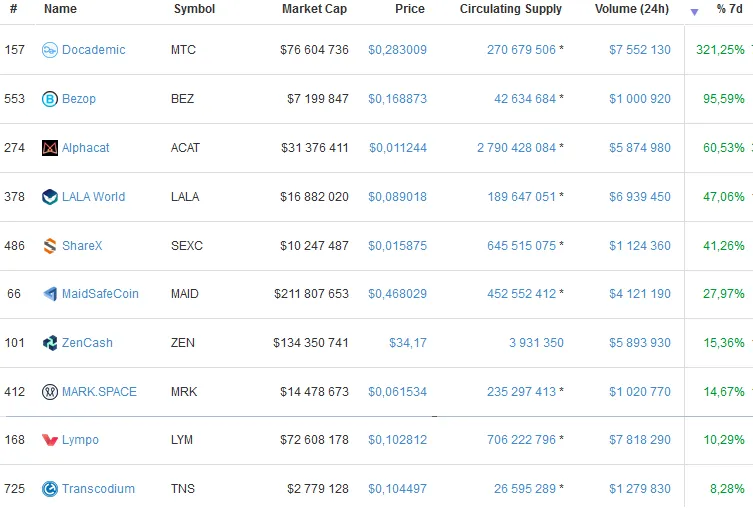Select the 321,25% weekly change value

(720, 50)
